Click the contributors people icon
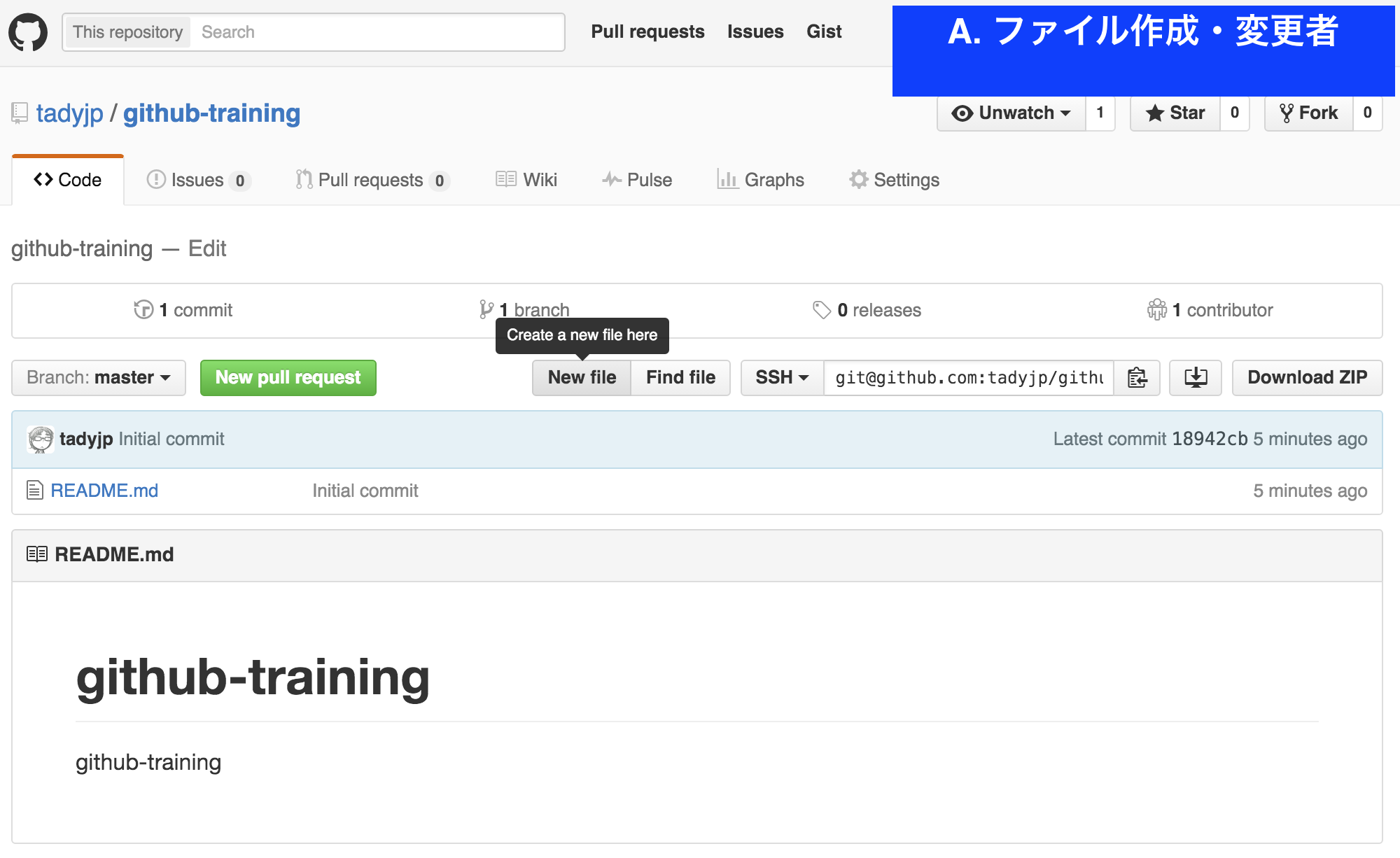Image resolution: width=1400 pixels, height=858 pixels. (x=1157, y=309)
